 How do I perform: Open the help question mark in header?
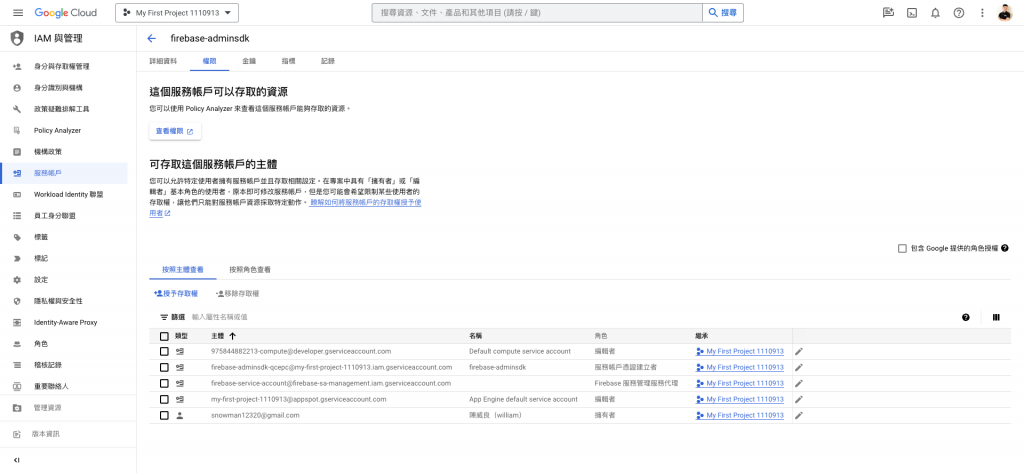click(x=959, y=13)
